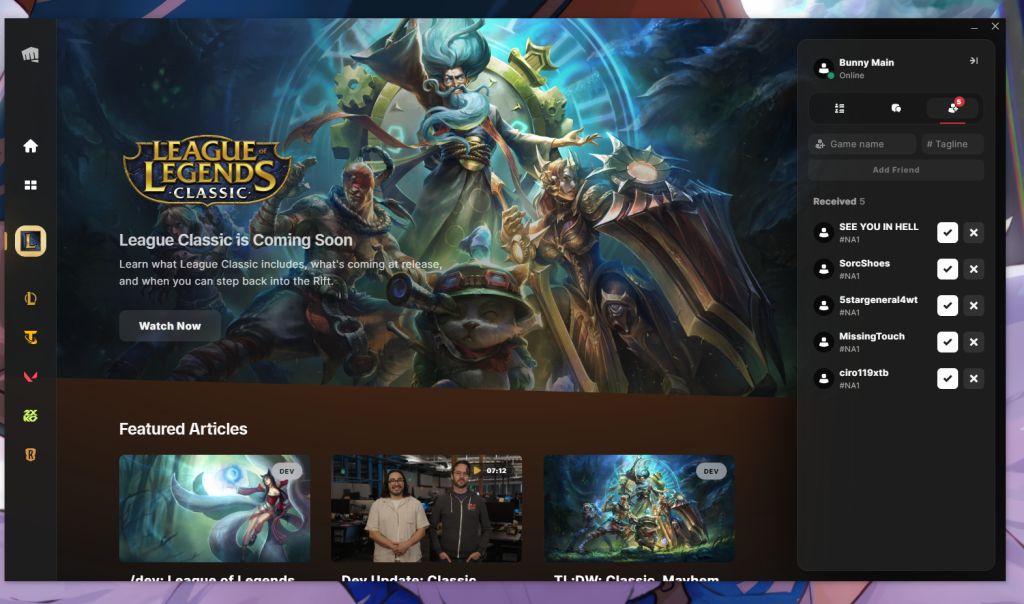Minimize the Riot Client window

click(x=974, y=27)
